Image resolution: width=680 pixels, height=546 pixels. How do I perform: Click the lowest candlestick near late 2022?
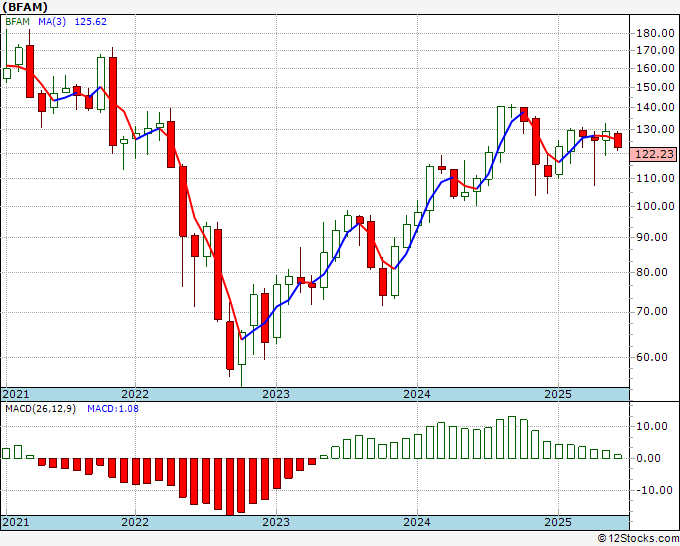coord(242,359)
